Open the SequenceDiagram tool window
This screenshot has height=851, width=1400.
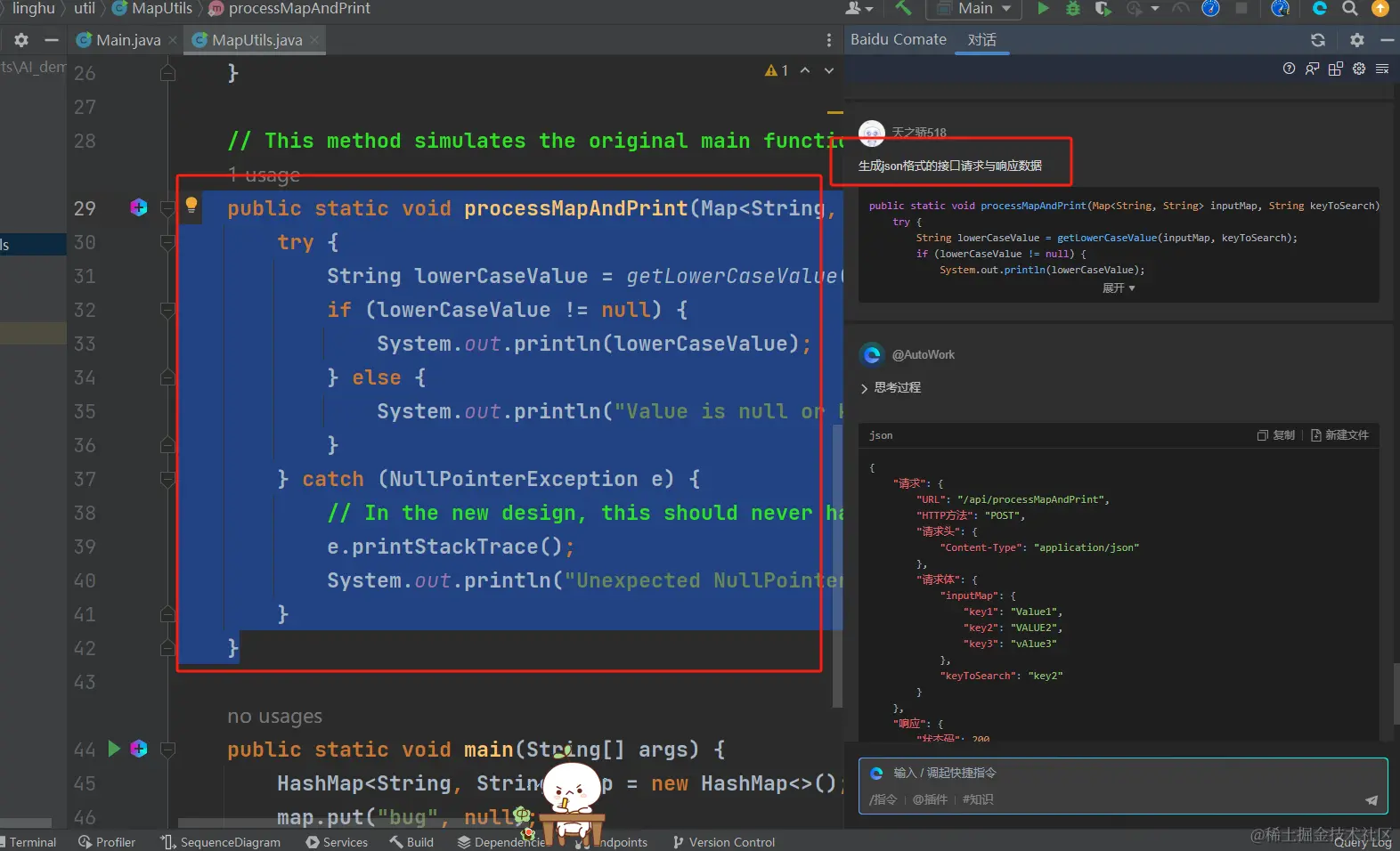221,842
